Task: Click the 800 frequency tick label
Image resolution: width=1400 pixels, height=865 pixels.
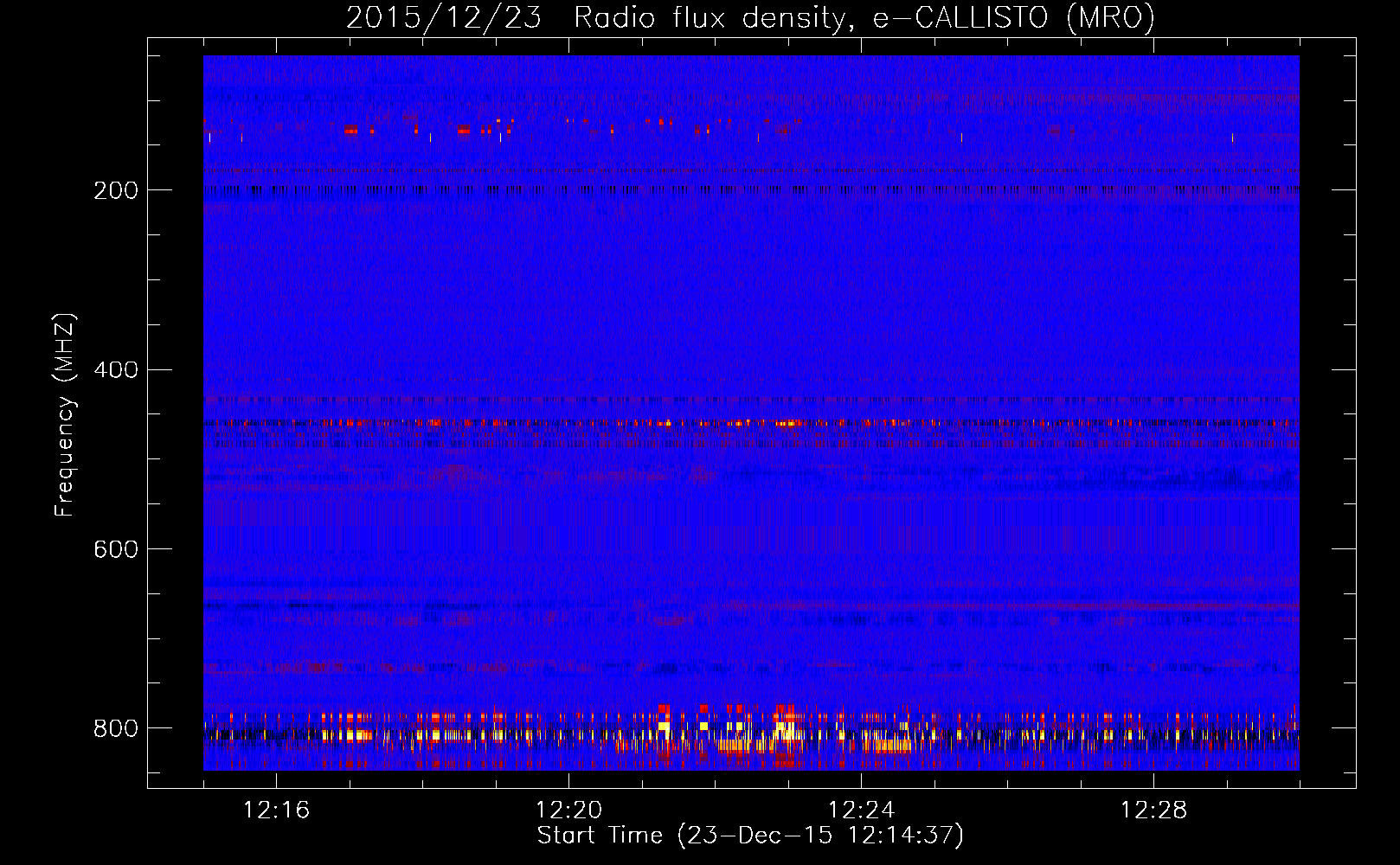Action: point(115,728)
